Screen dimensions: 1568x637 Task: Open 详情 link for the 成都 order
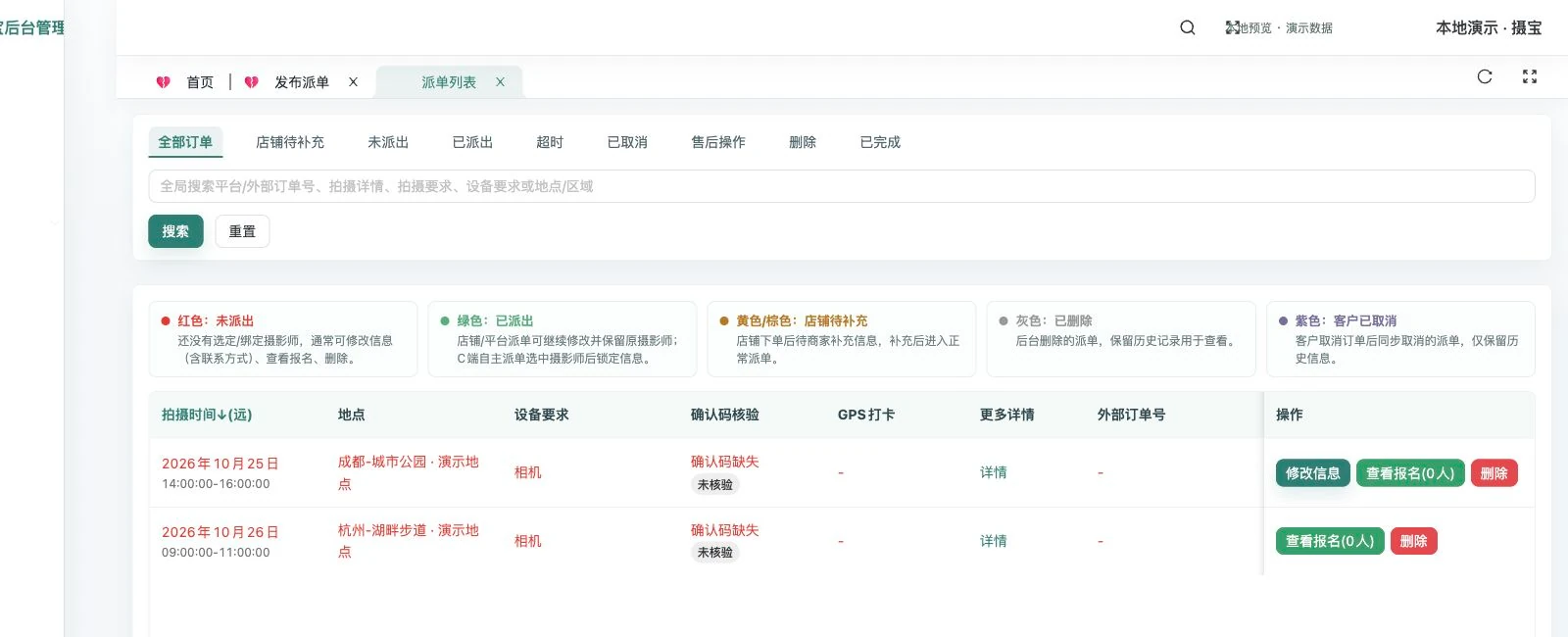pyautogui.click(x=994, y=472)
